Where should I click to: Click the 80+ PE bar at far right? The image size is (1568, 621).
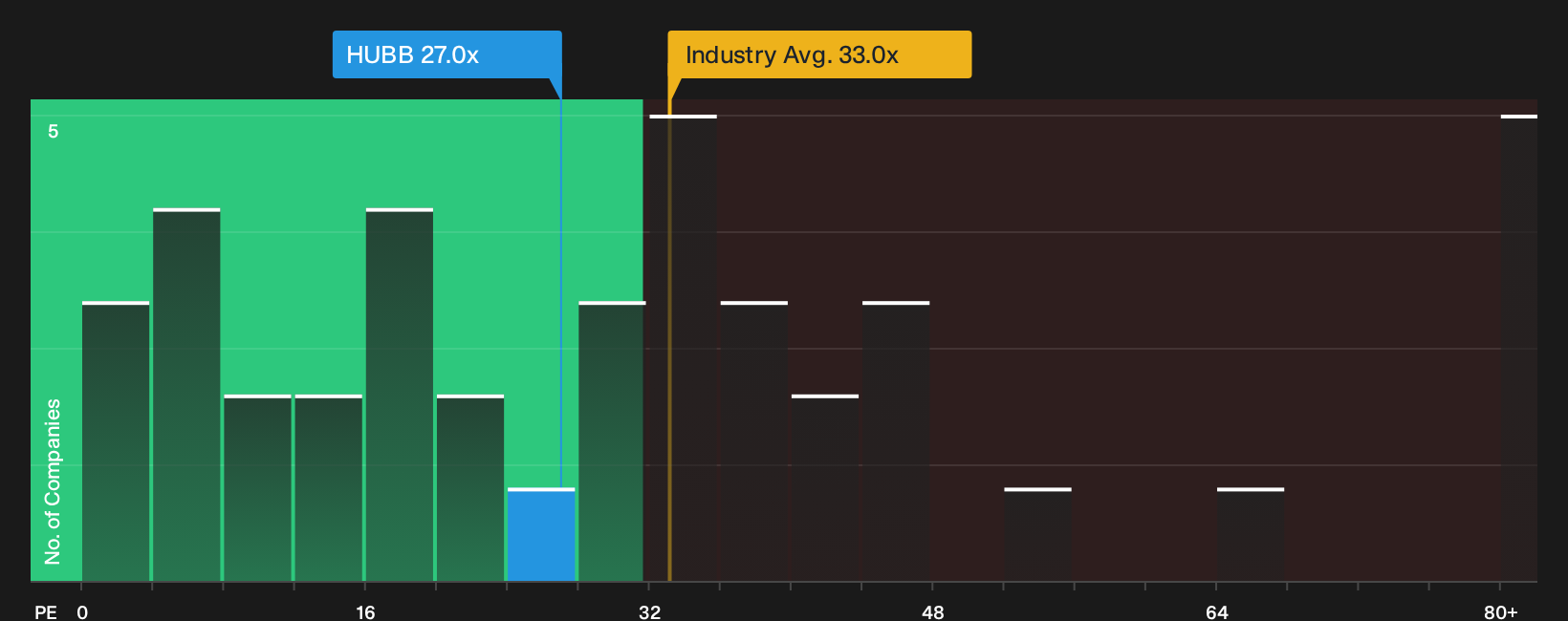(x=1518, y=348)
